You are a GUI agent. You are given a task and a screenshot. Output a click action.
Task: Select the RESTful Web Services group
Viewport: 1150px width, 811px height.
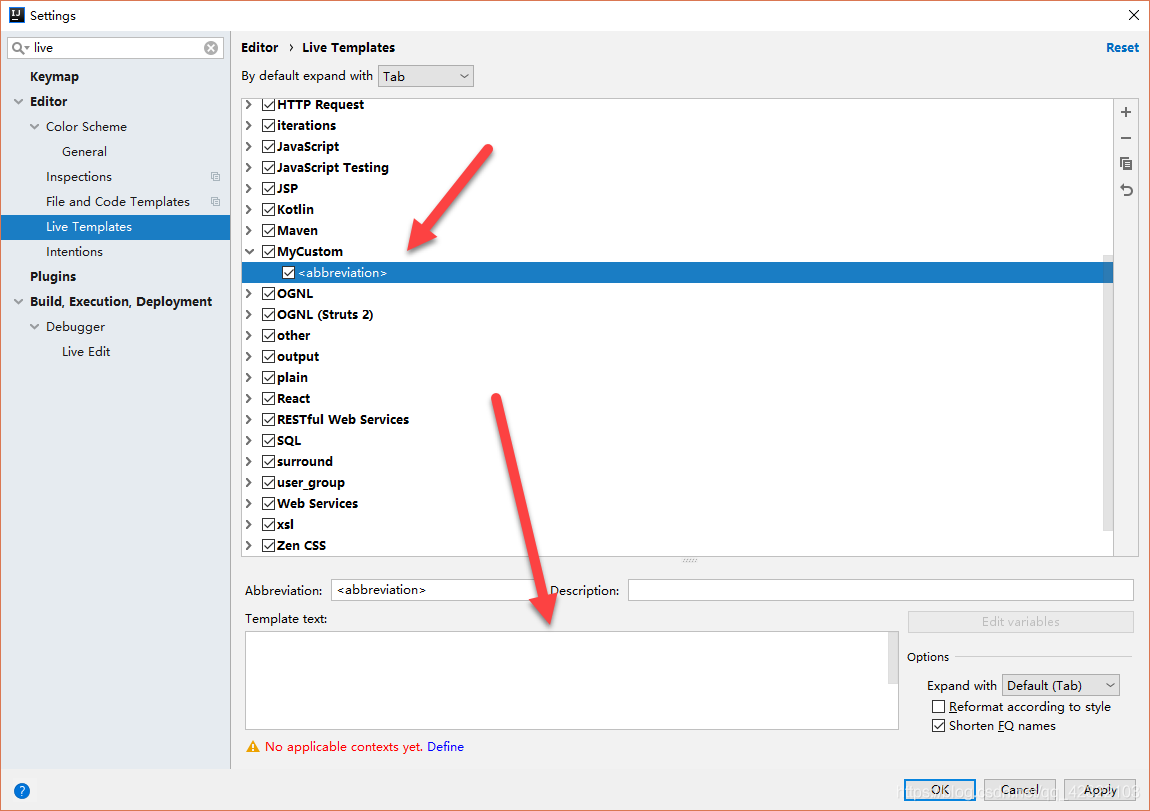click(343, 419)
